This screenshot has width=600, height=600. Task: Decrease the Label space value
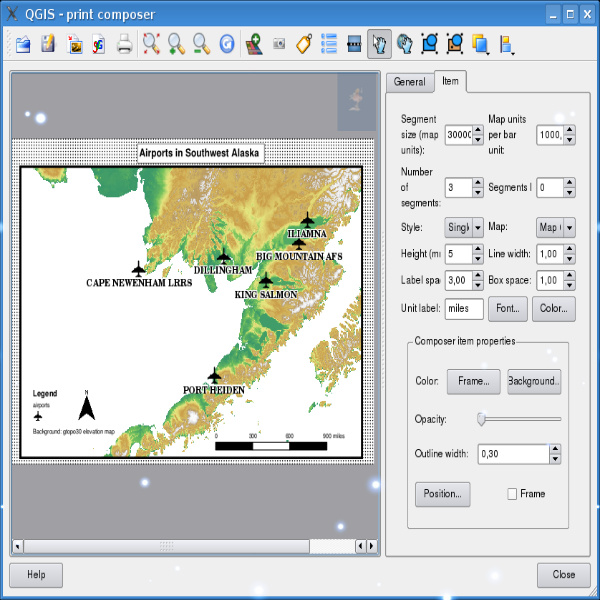click(478, 285)
